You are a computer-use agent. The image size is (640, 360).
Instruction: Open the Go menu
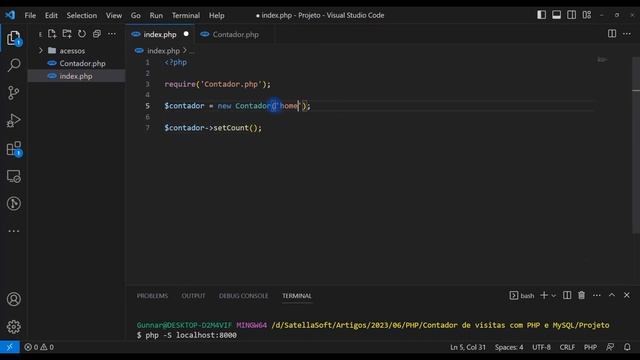(136, 15)
